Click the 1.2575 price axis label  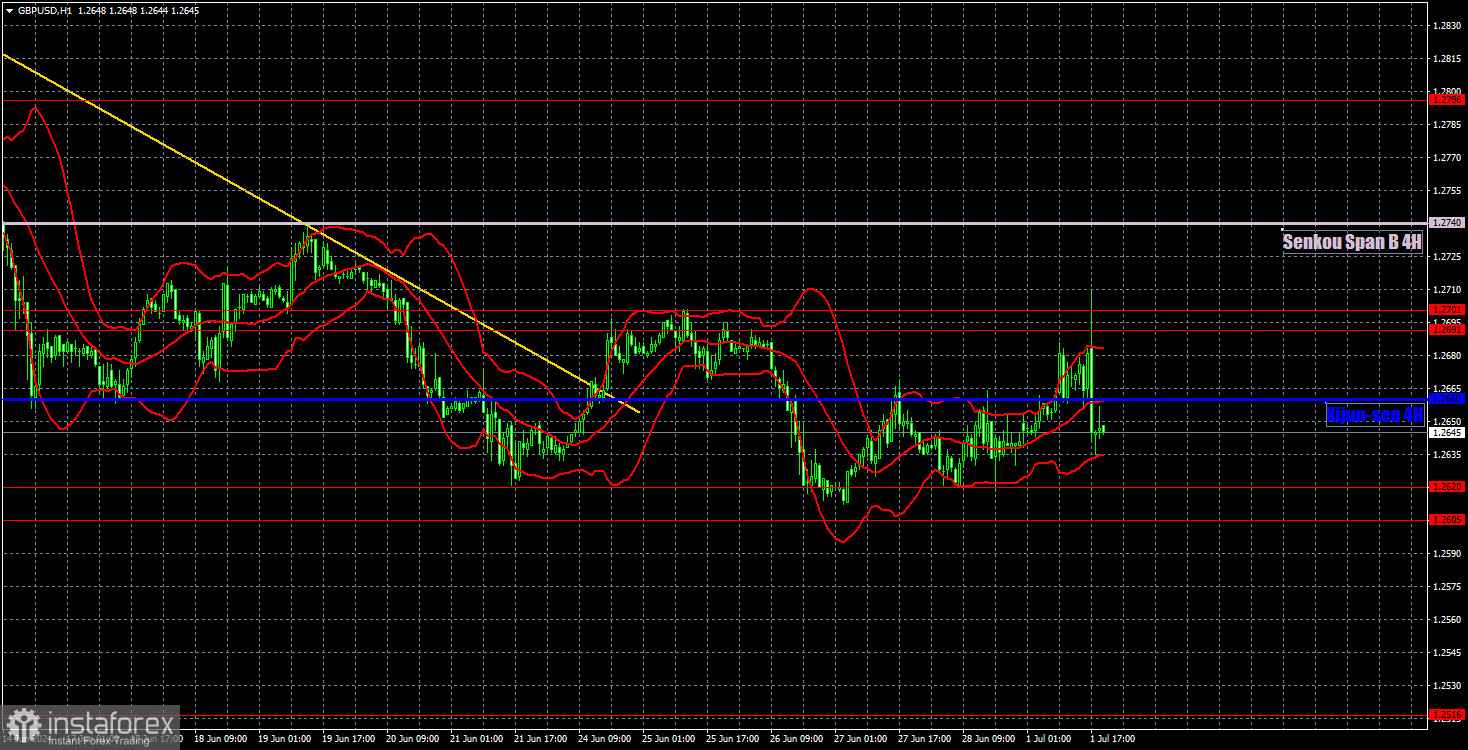click(1446, 587)
